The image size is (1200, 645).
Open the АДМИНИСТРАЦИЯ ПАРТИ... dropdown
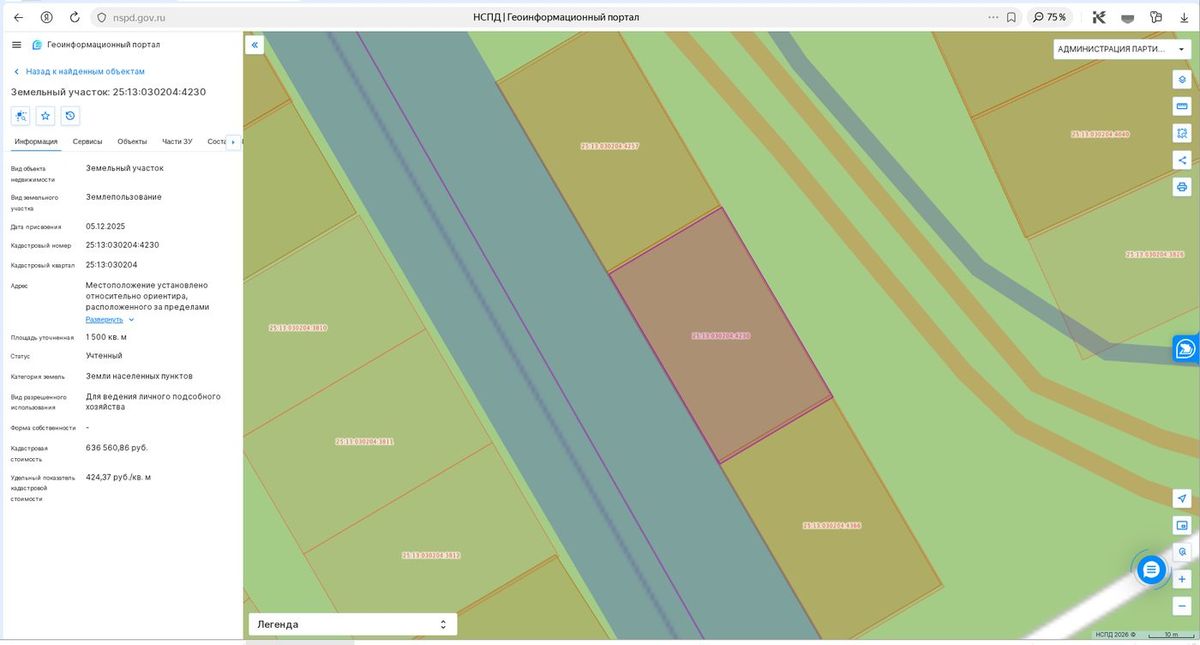click(1121, 49)
